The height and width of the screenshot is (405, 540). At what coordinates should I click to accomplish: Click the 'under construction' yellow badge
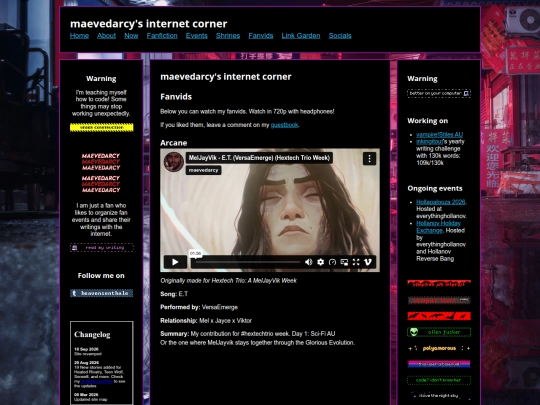(x=102, y=127)
